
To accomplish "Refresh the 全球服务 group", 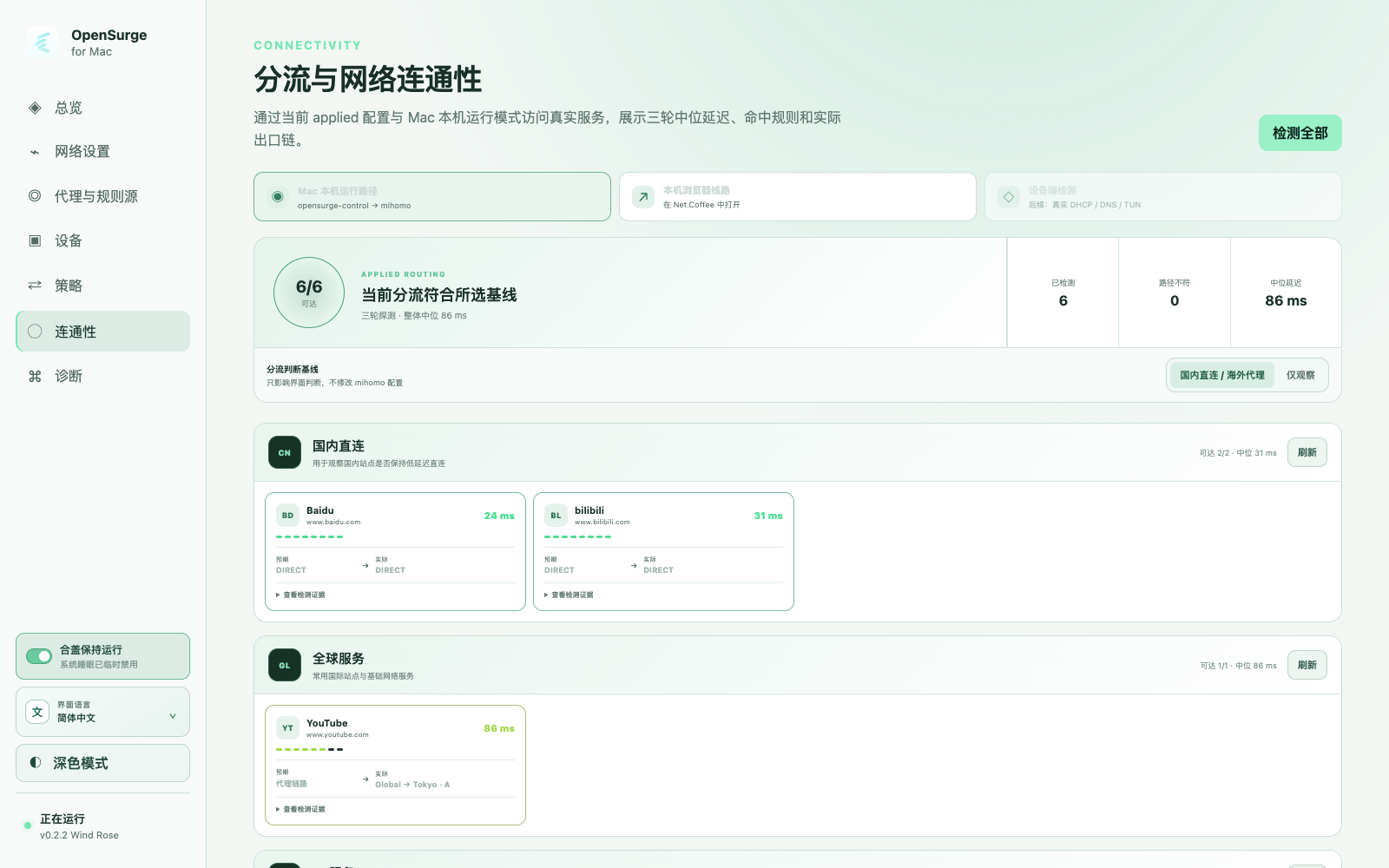I will click(x=1307, y=665).
